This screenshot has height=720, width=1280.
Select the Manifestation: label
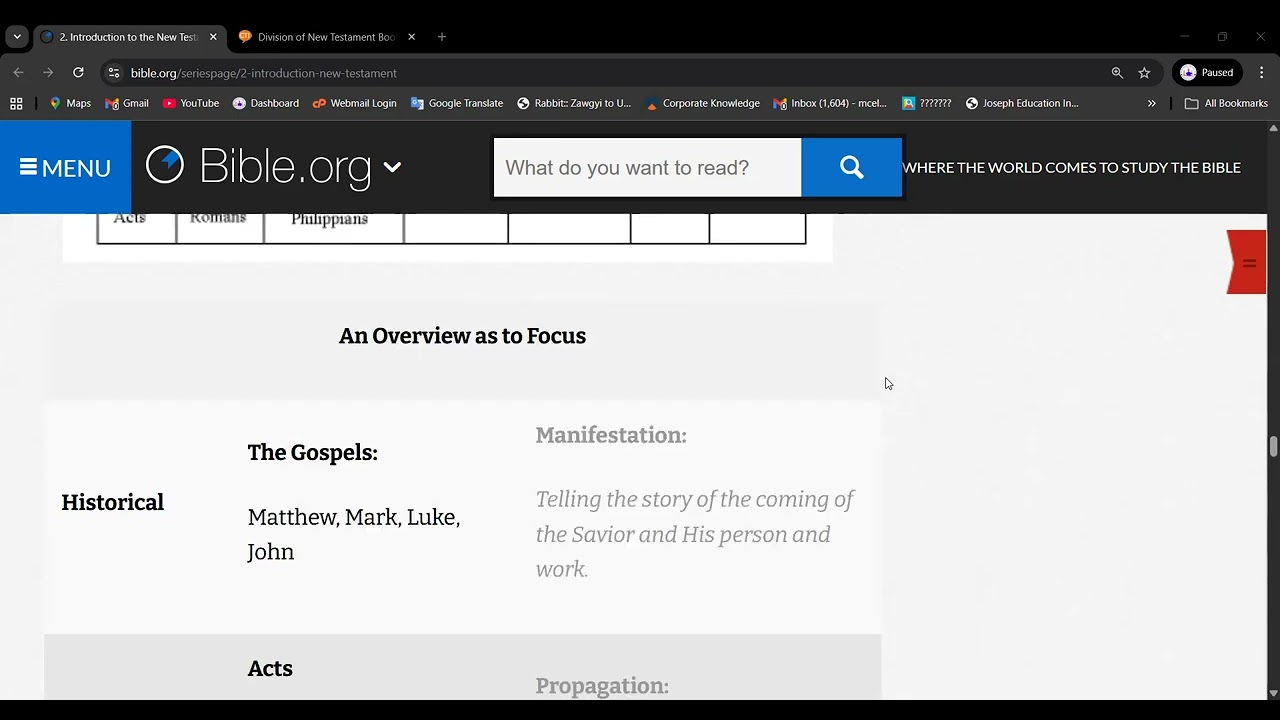611,435
